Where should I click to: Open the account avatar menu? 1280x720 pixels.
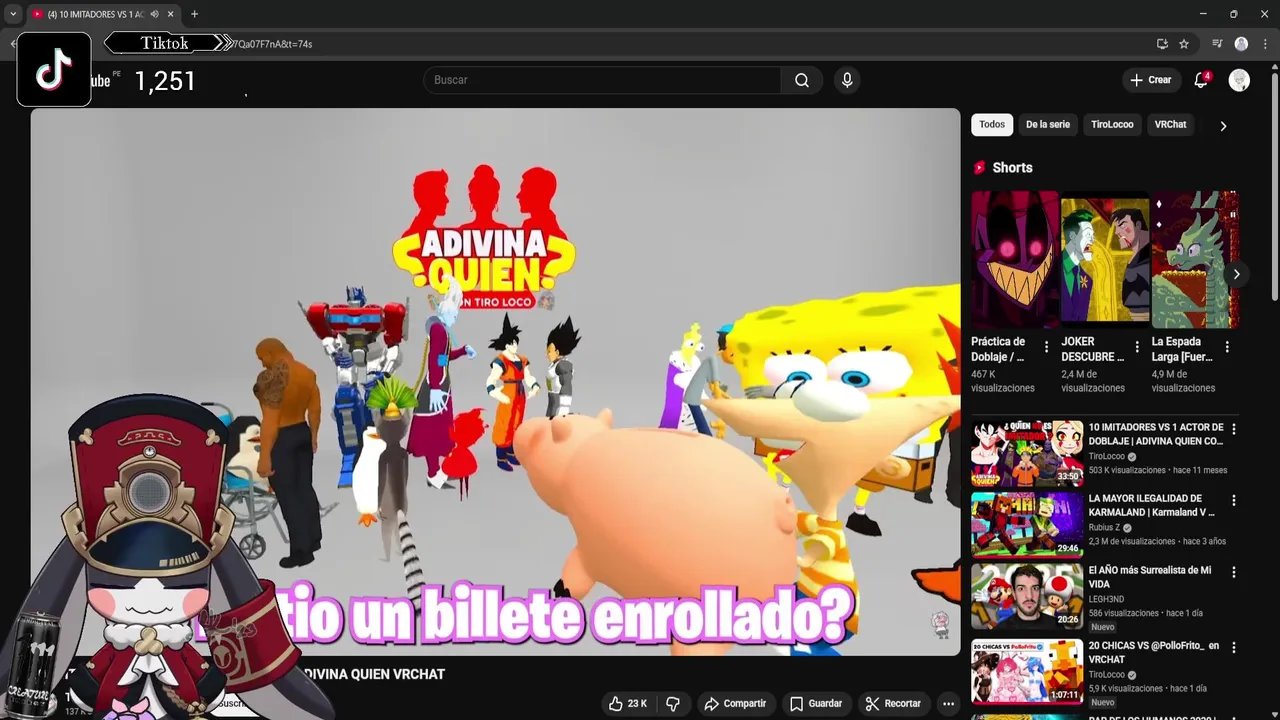coord(1239,80)
